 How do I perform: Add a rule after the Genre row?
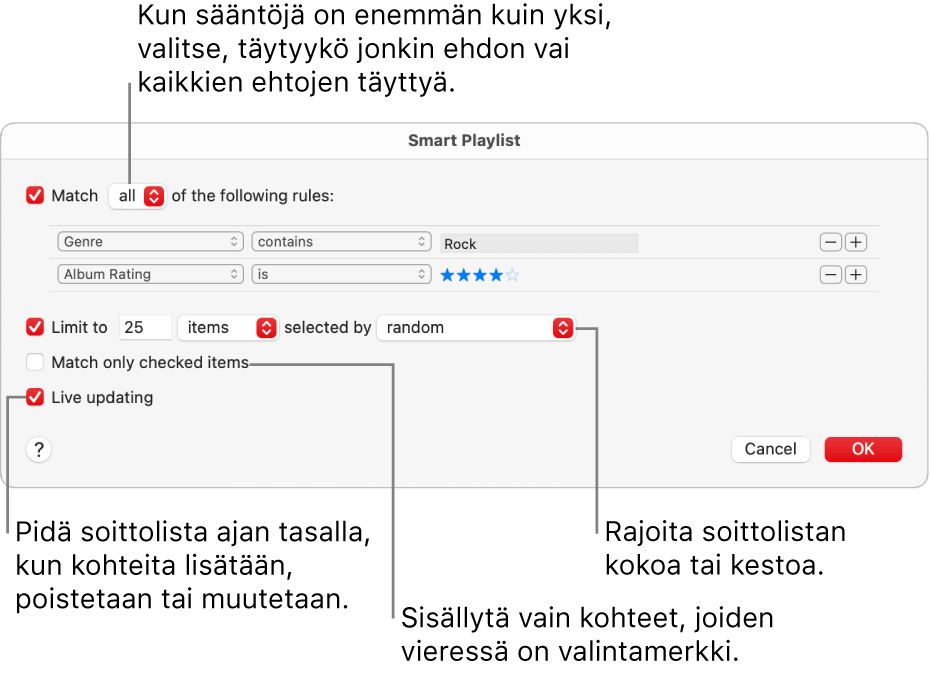point(856,242)
